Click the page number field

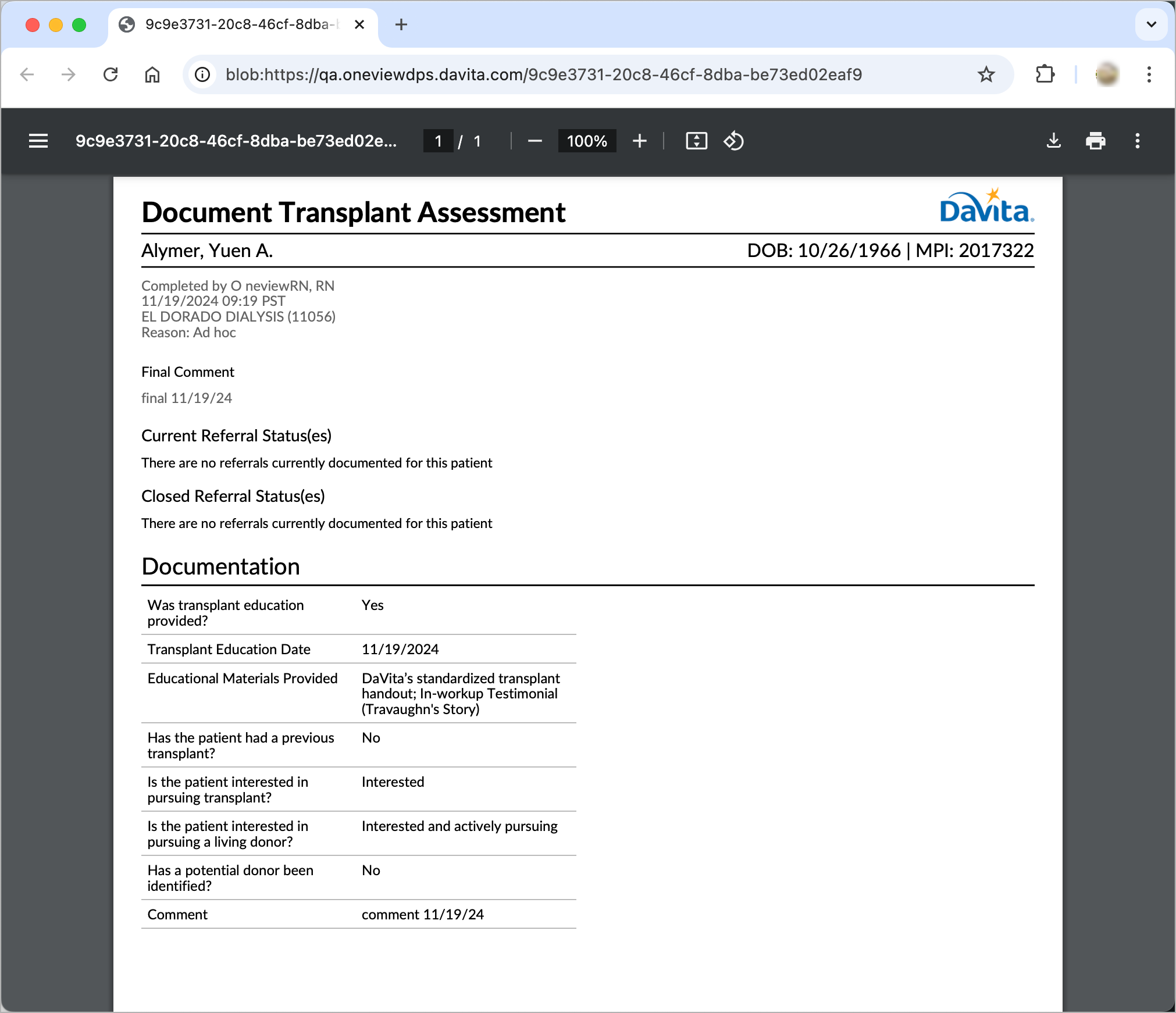(439, 141)
